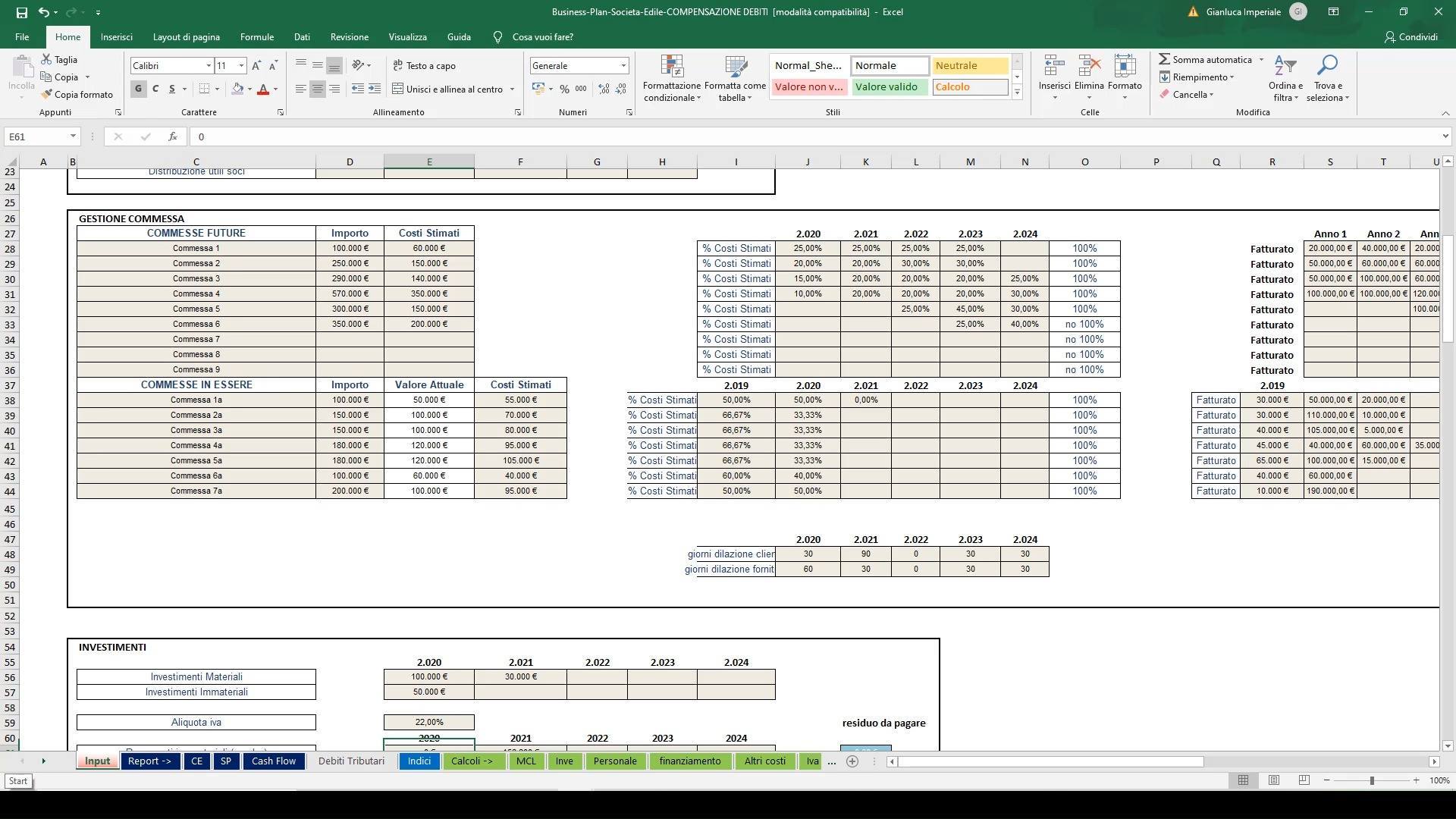Open the Debiti Tributari sheet tab
Viewport: 1456px width, 819px height.
coord(351,761)
